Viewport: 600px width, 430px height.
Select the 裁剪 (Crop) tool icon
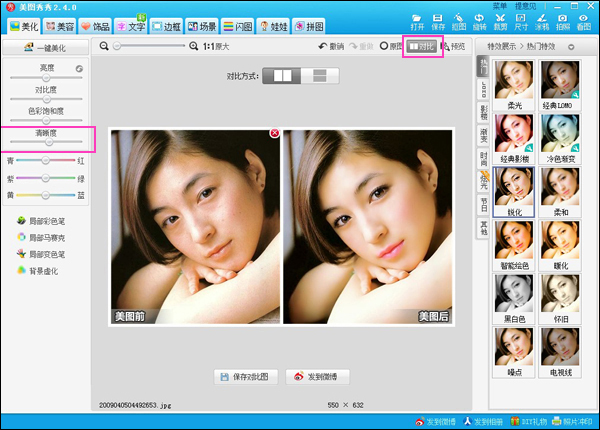[502, 20]
